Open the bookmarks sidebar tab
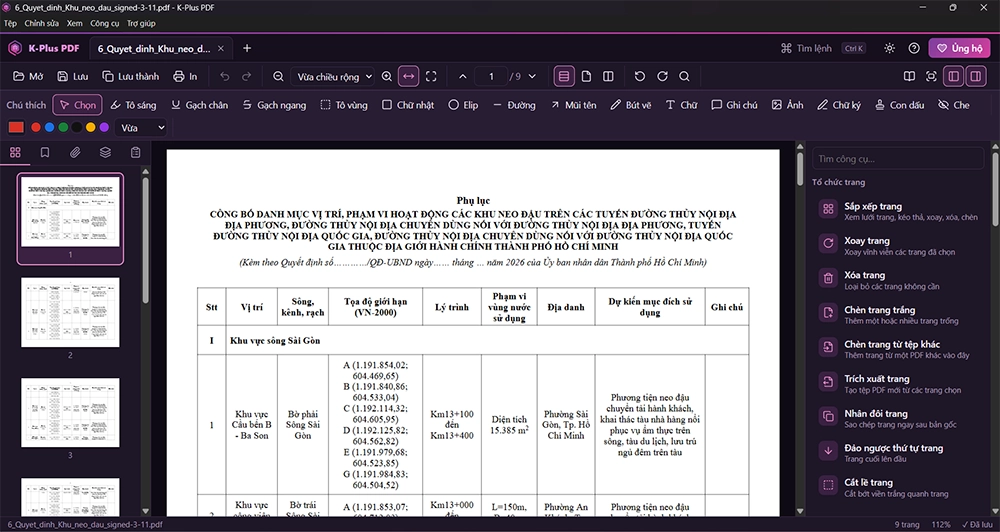The height and width of the screenshot is (532, 1000). tap(45, 152)
